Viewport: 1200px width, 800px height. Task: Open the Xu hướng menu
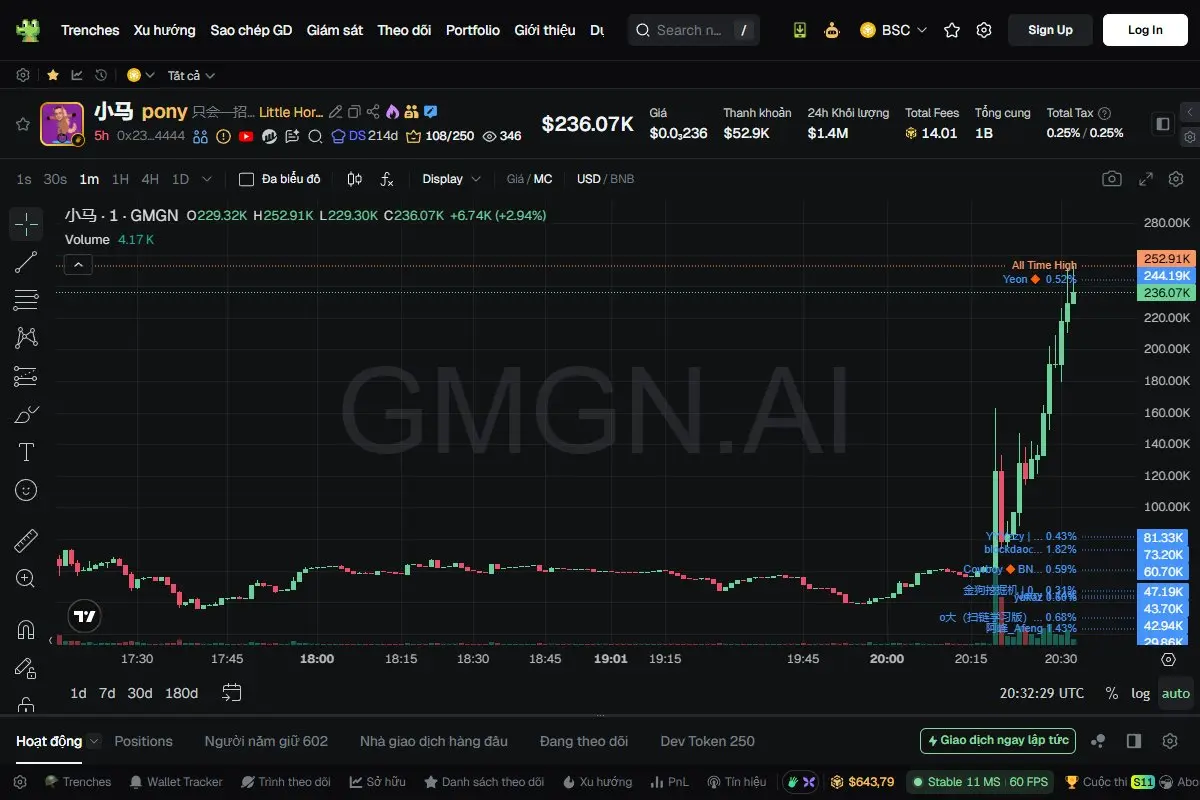point(165,30)
